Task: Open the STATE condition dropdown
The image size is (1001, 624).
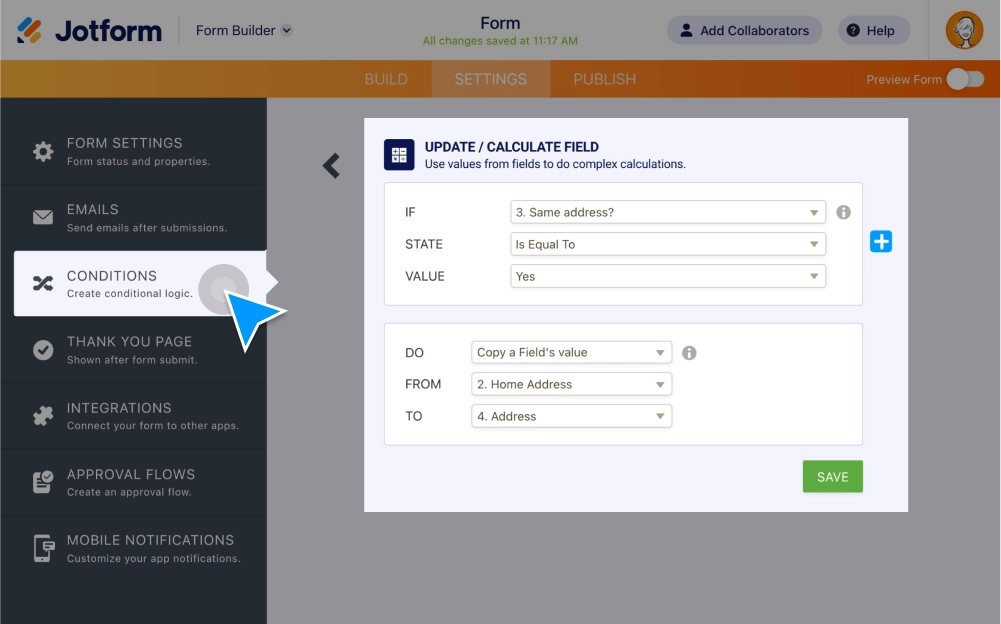Action: [667, 244]
